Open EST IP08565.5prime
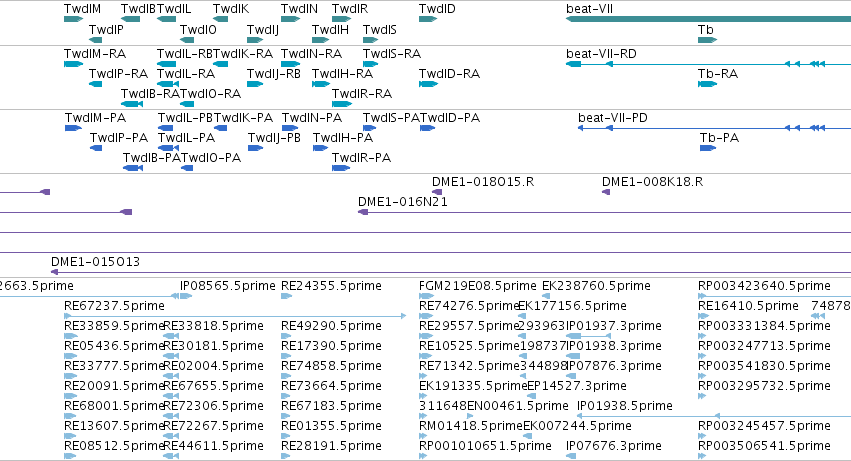 click(x=227, y=286)
